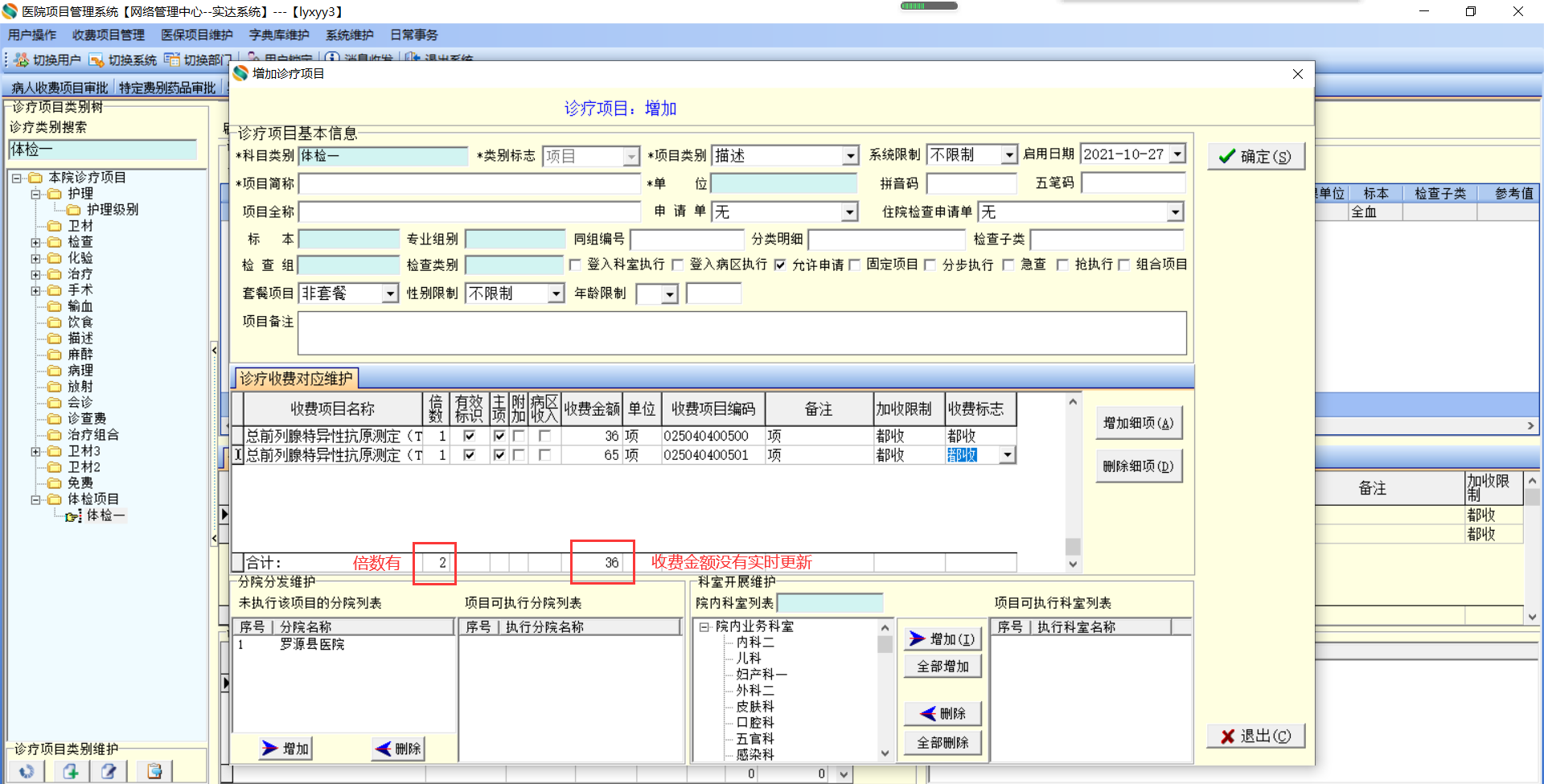Expand the 检查 tree node
Image resolution: width=1544 pixels, height=784 pixels.
tap(35, 242)
